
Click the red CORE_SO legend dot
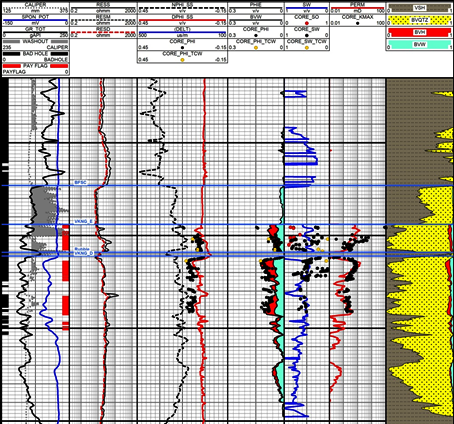click(x=307, y=23)
